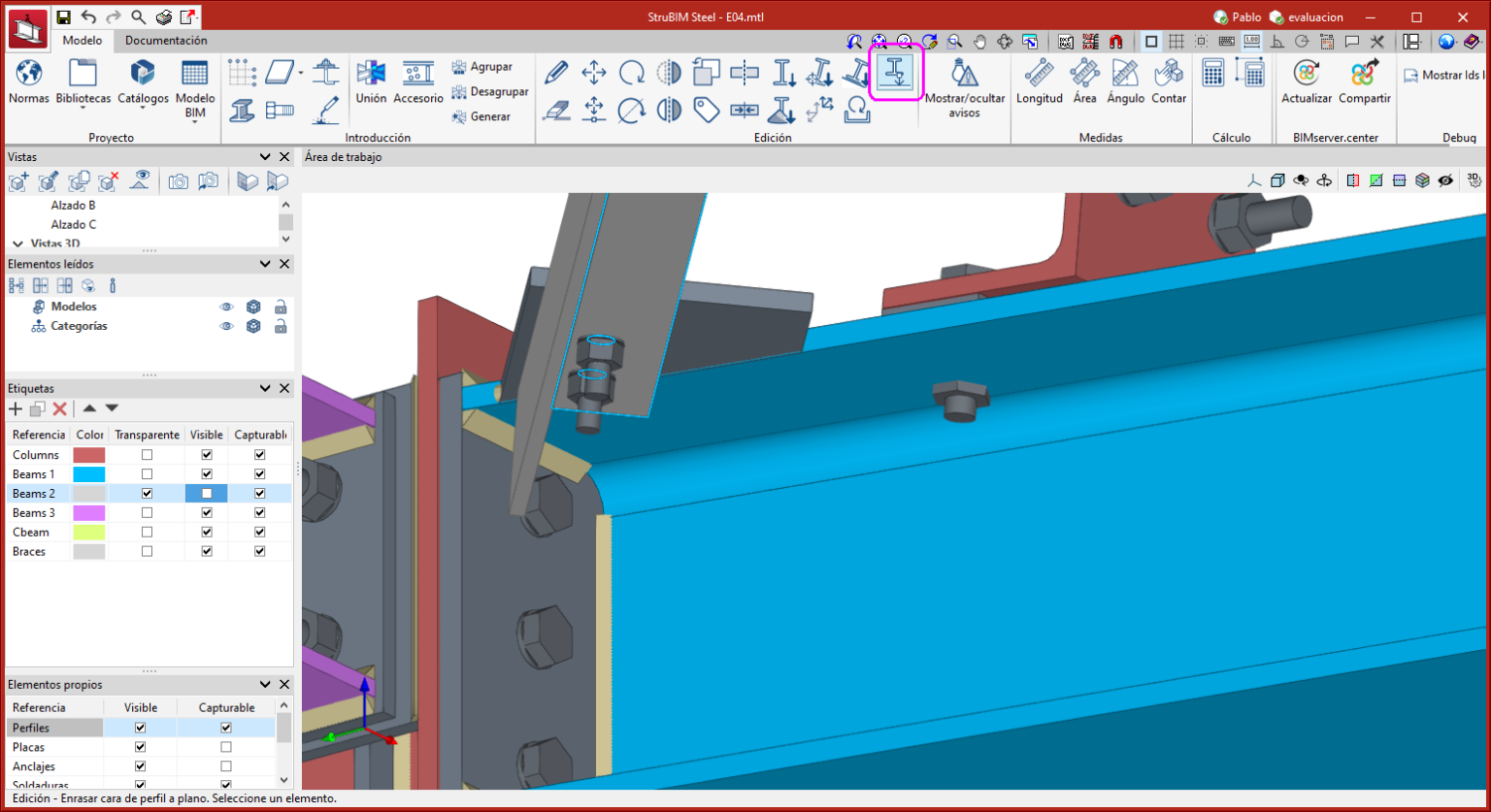
Task: Click the Modelo BIM icon
Action: [x=195, y=74]
